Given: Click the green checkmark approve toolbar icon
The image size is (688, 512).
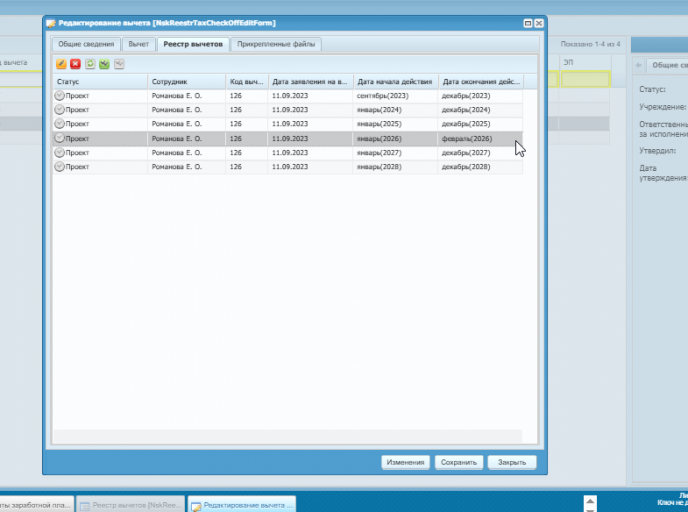Looking at the screenshot, I should point(104,64).
